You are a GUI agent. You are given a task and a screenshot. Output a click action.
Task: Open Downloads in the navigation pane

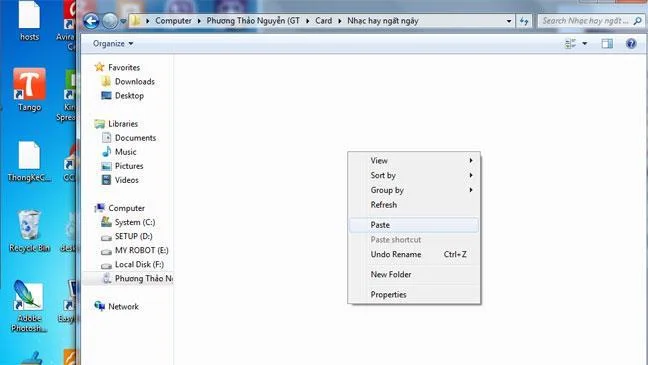(x=135, y=81)
